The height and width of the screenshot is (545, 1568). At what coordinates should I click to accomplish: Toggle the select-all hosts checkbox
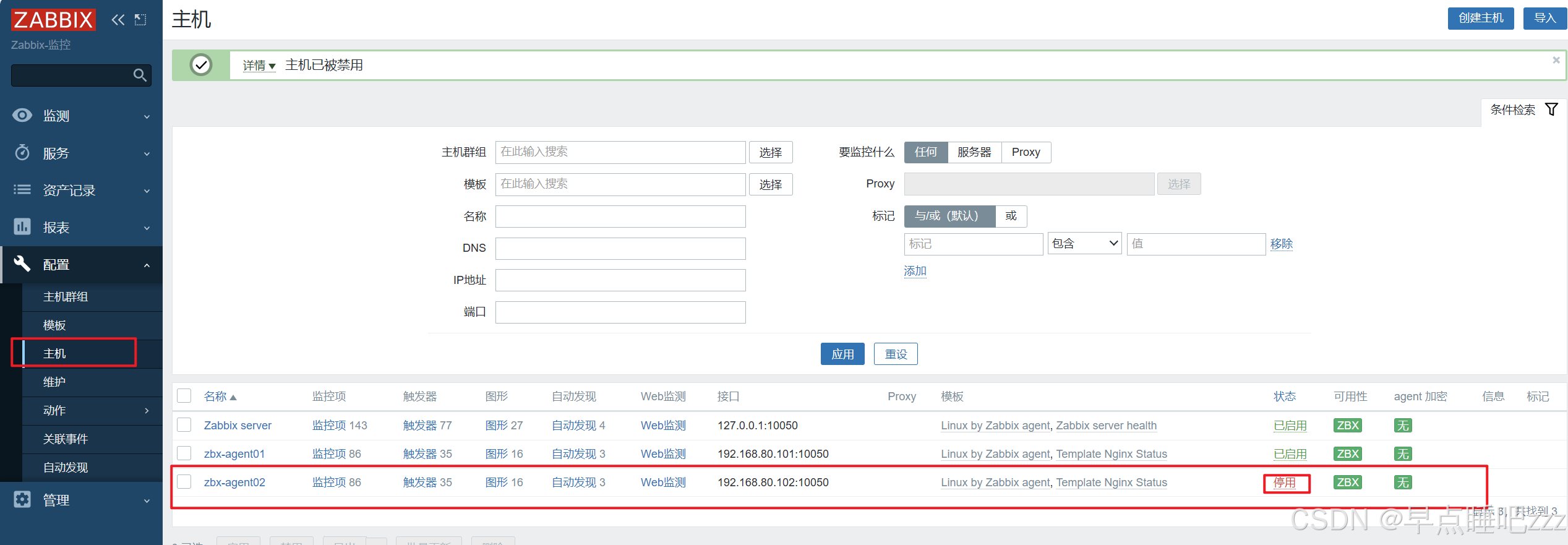point(184,396)
